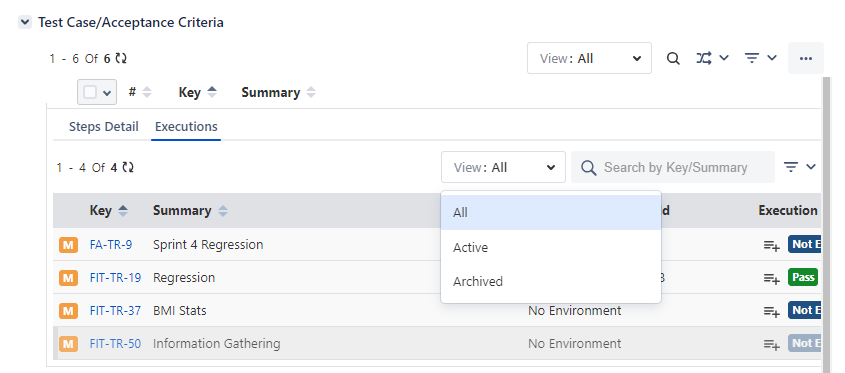This screenshot has width=845, height=373.
Task: Click the M icon for FIT-TR-37
Action: [x=68, y=311]
